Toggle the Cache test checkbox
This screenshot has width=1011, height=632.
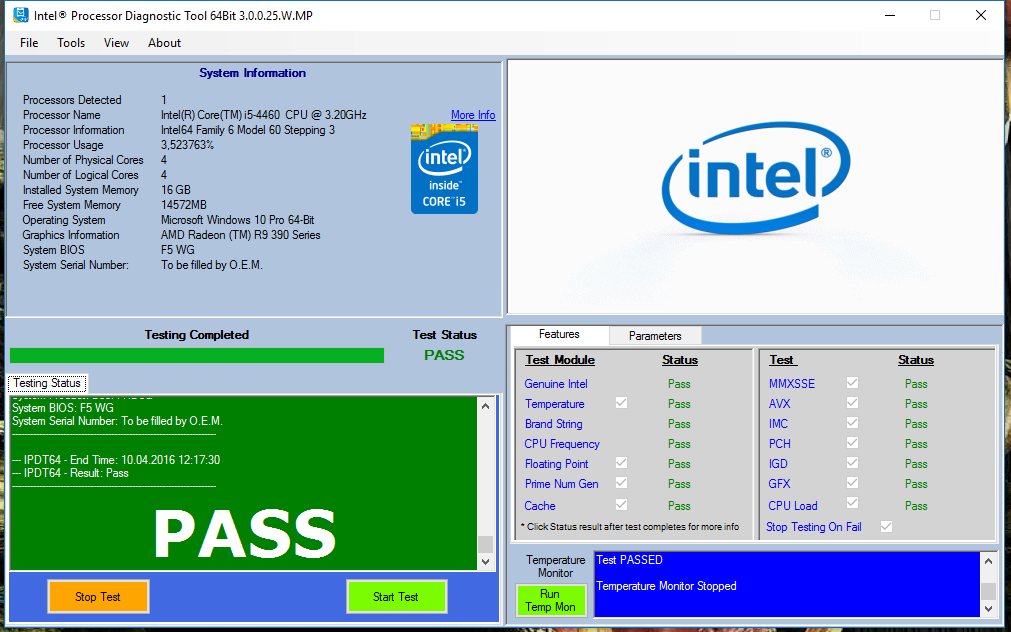pos(622,504)
